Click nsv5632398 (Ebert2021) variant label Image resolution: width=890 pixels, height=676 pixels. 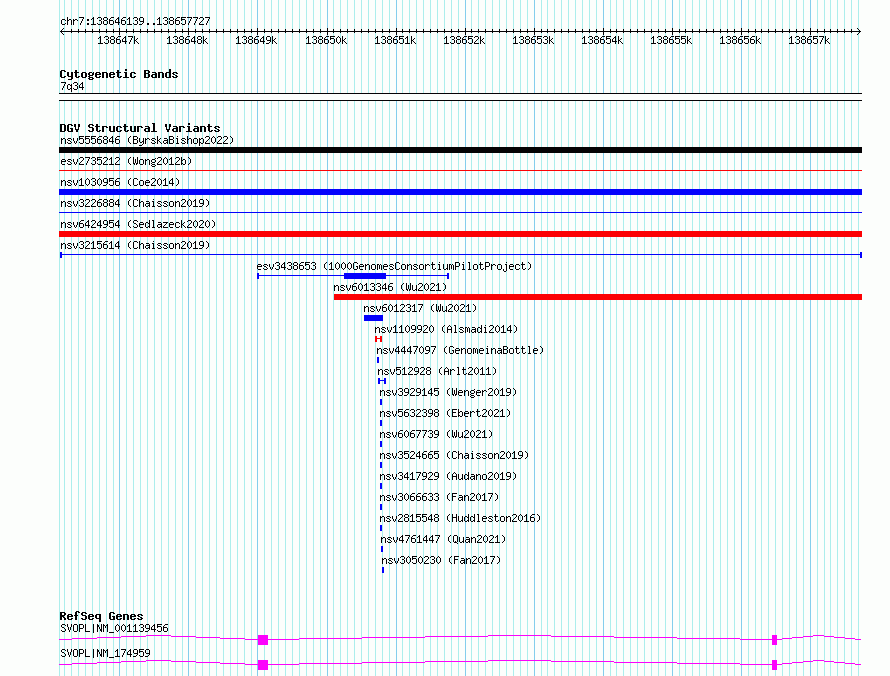[445, 413]
